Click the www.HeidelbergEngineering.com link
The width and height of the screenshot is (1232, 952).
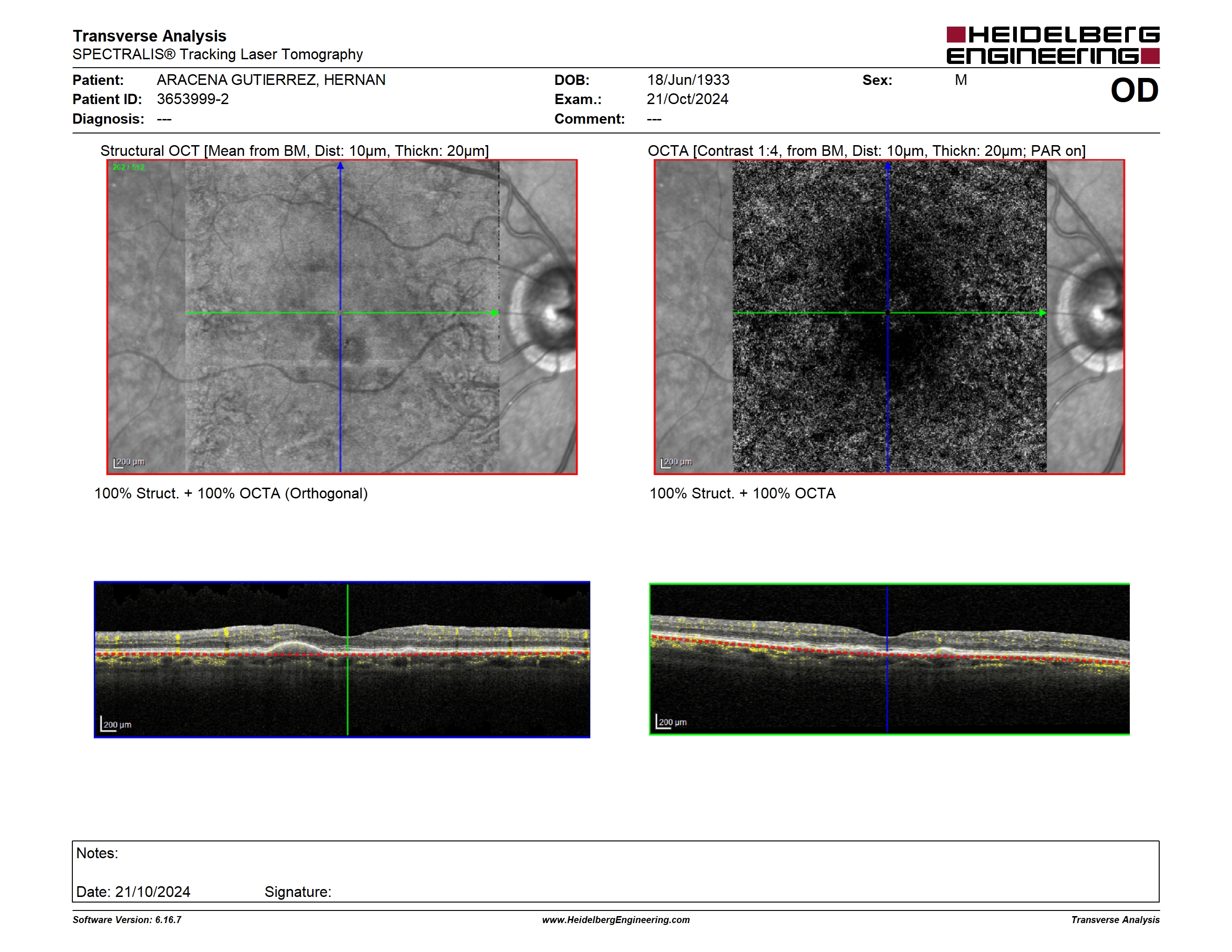tap(616, 920)
